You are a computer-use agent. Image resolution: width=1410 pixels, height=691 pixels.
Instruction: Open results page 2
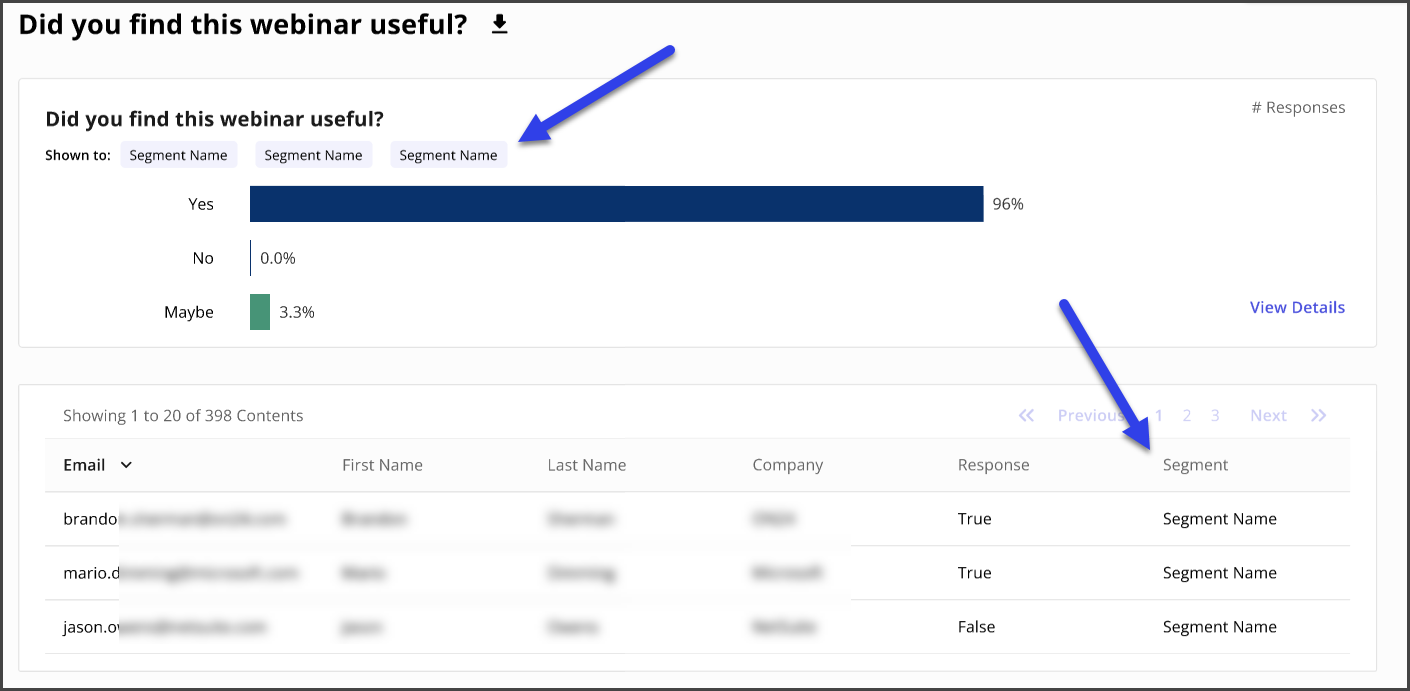point(1187,416)
